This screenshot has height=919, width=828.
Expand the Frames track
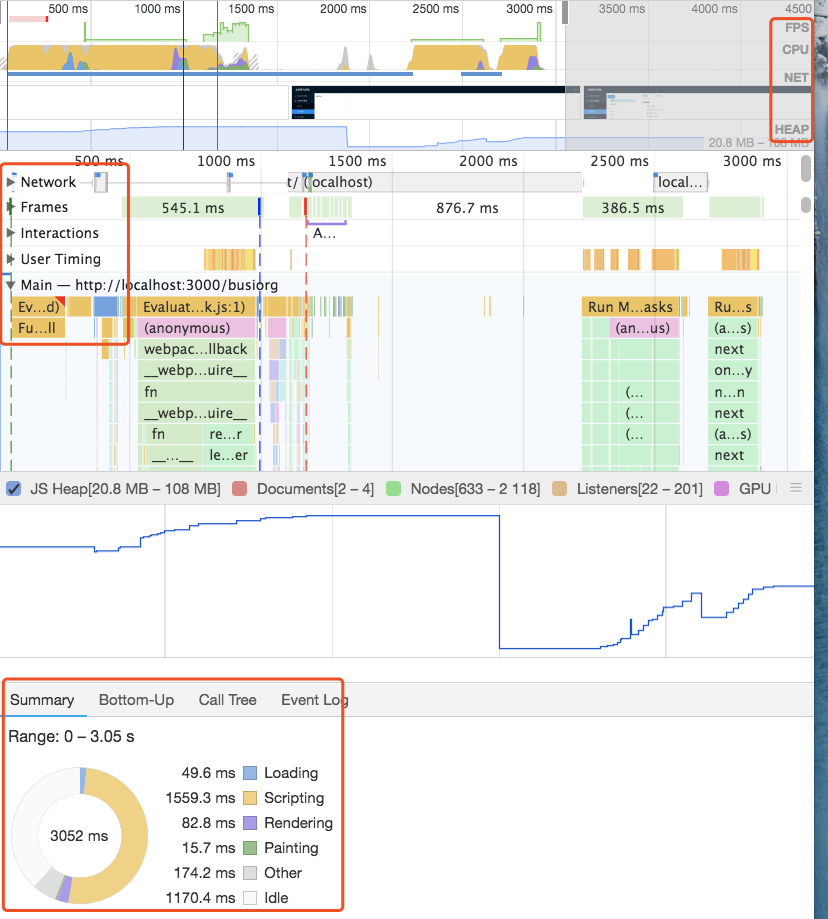11,207
